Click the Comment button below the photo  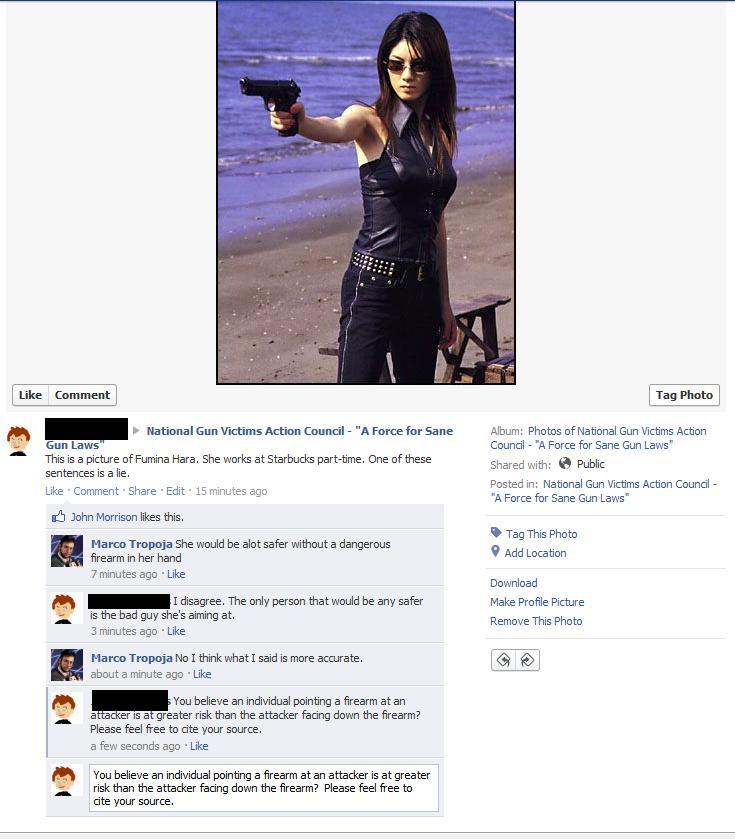point(82,395)
